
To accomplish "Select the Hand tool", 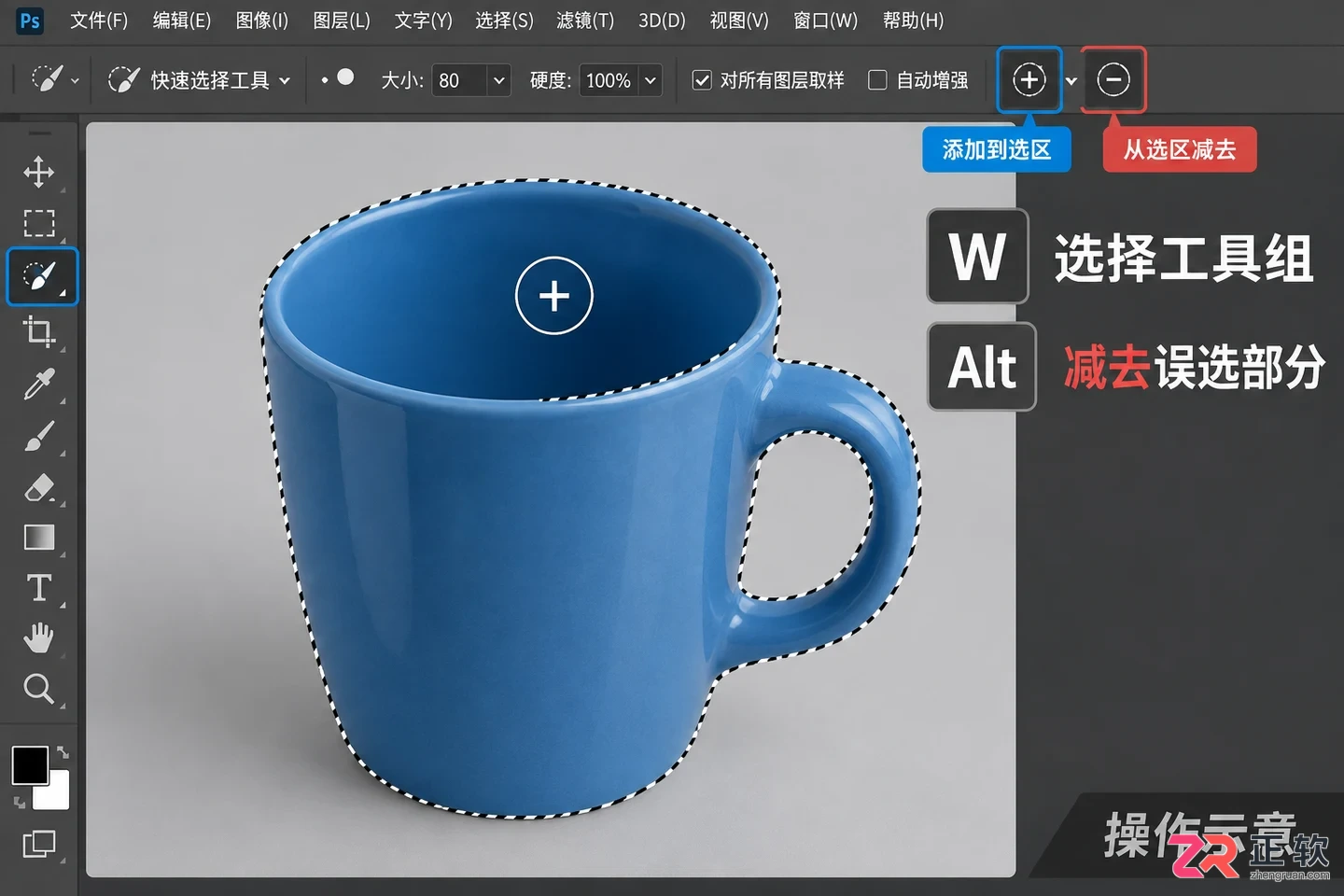I will point(38,638).
